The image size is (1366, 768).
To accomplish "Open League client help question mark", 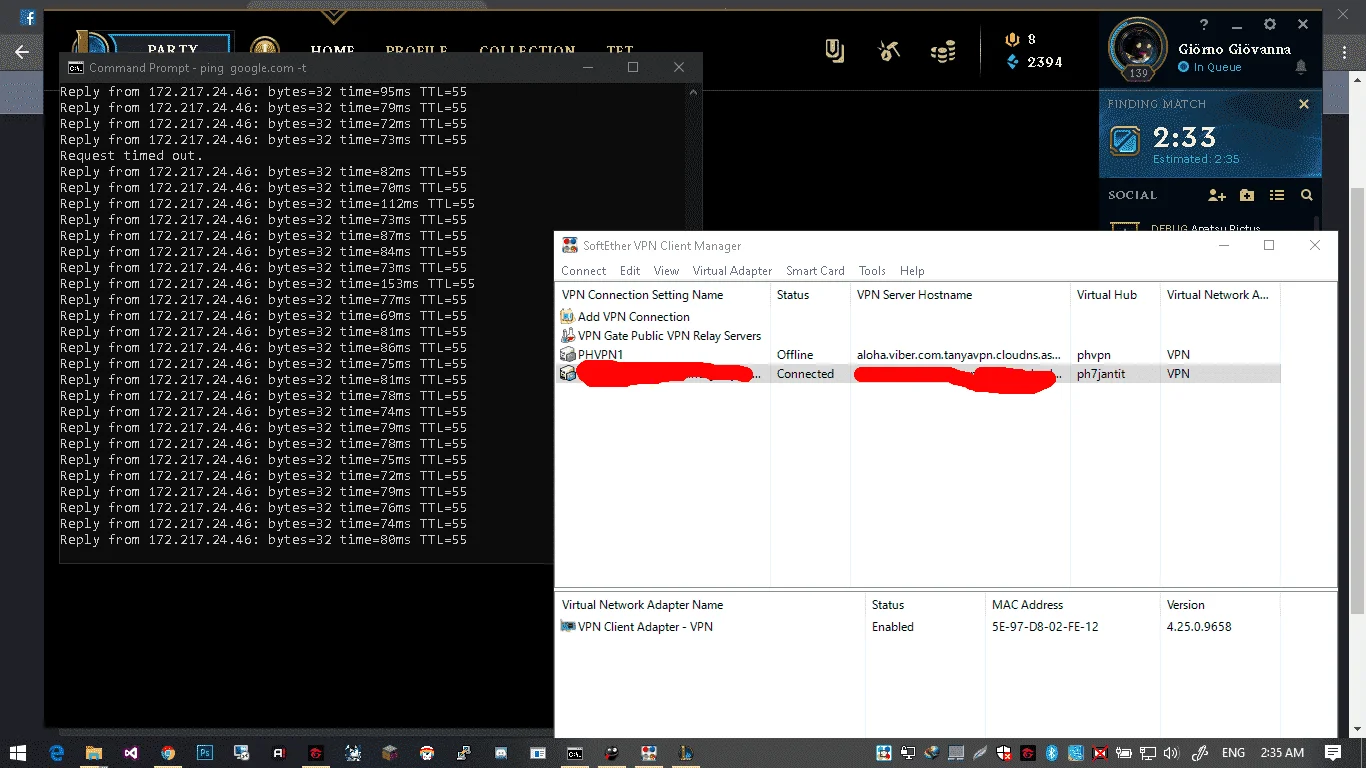I will click(x=1204, y=25).
